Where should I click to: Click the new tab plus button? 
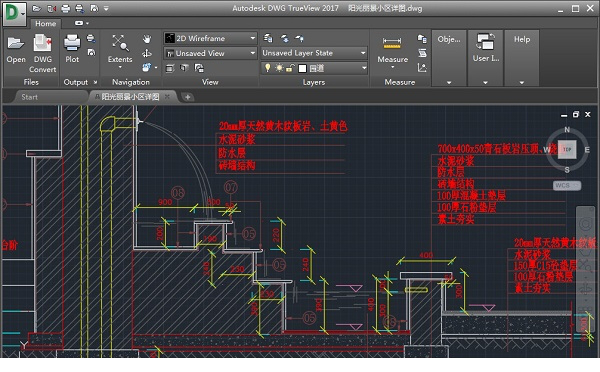point(188,97)
